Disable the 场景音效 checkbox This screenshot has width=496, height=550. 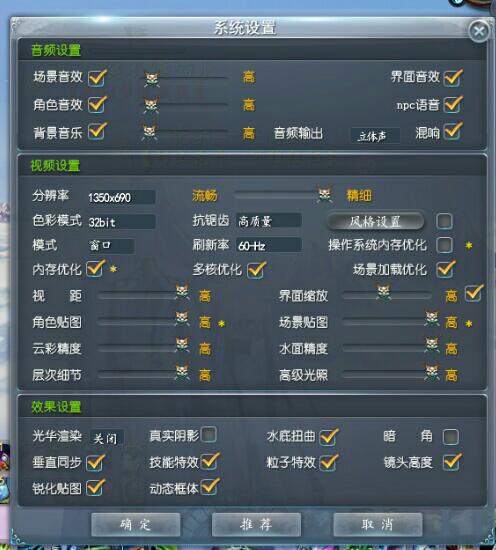pos(96,78)
